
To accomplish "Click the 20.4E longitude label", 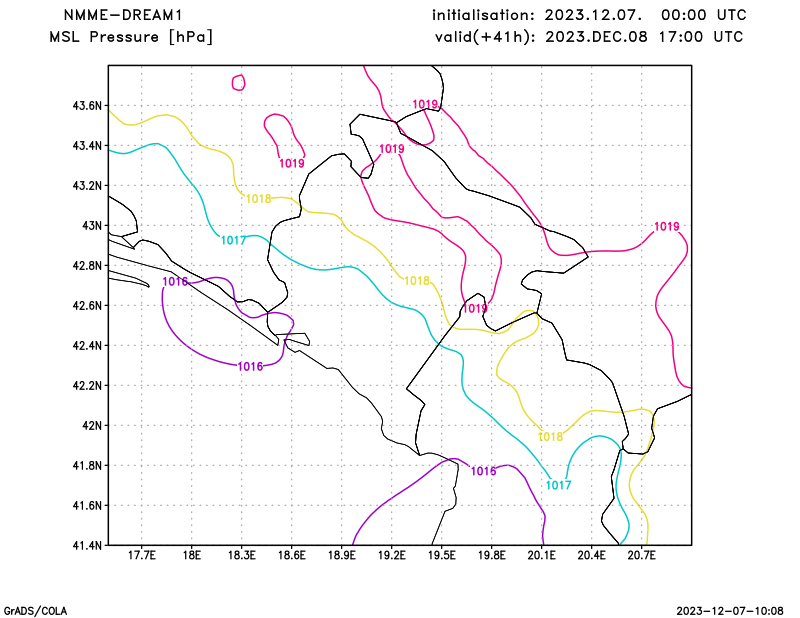I will [x=591, y=555].
